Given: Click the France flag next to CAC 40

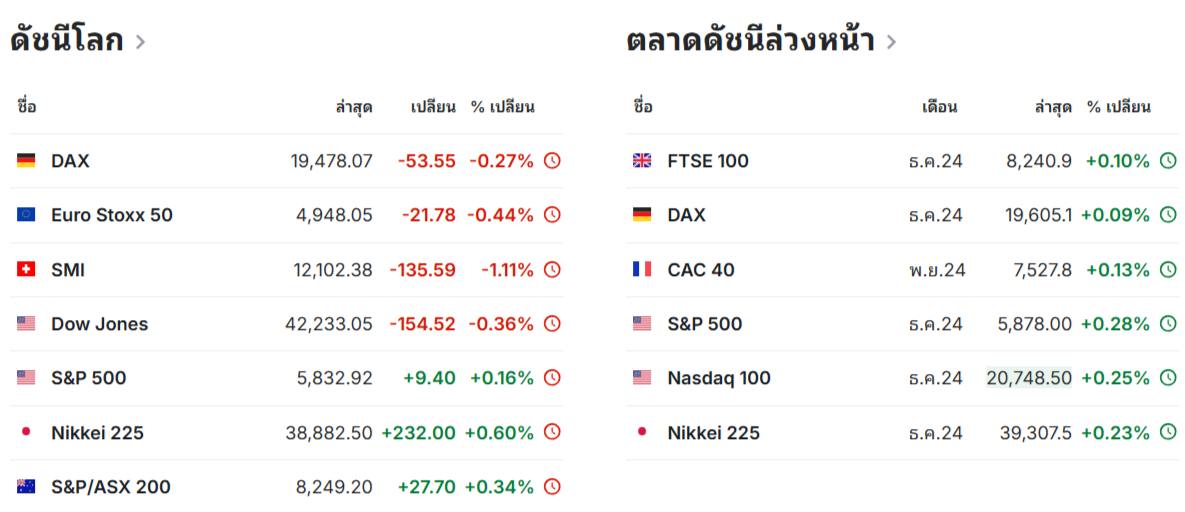Looking at the screenshot, I should [642, 270].
